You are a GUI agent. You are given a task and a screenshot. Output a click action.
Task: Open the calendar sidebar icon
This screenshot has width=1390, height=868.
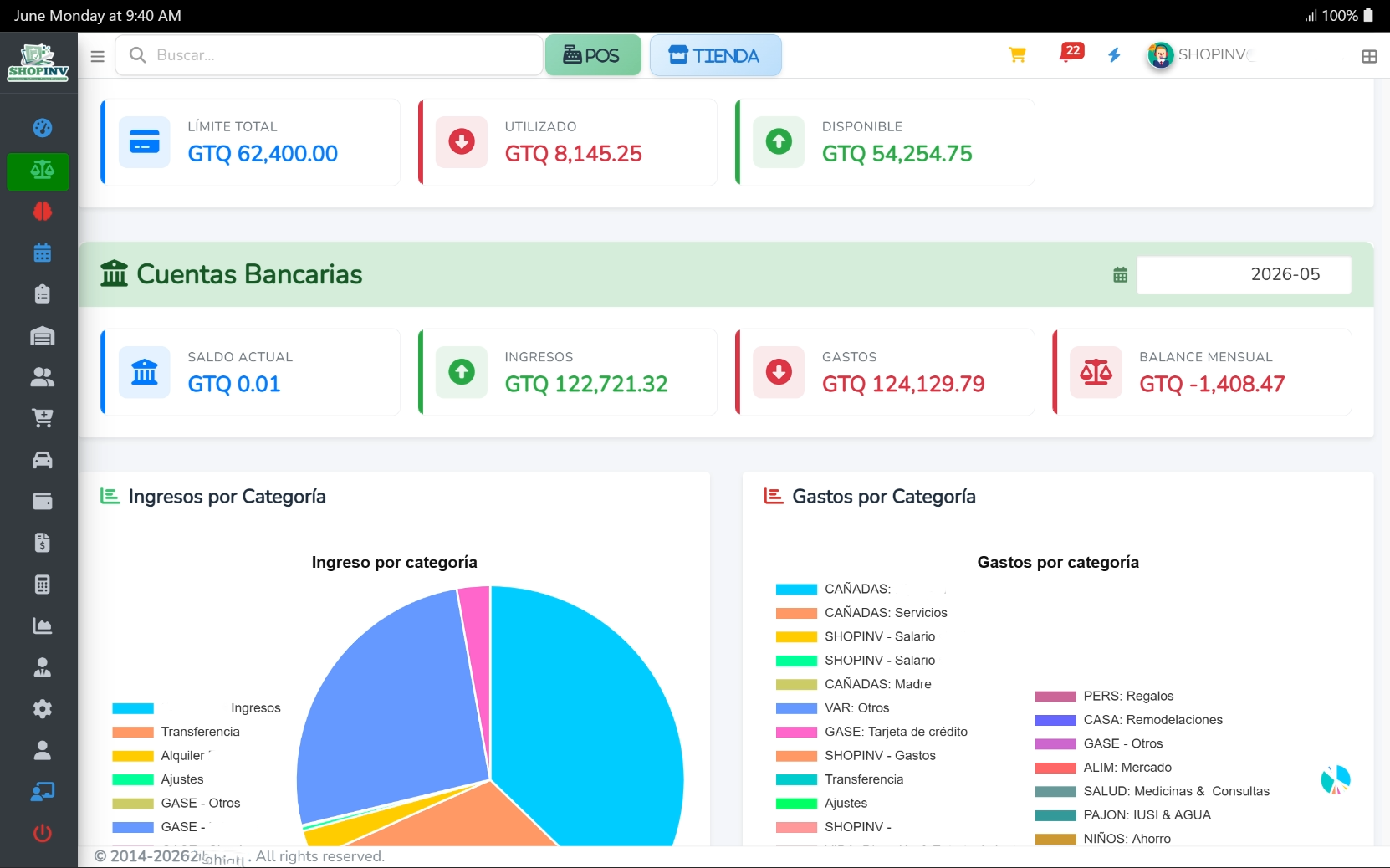(x=42, y=253)
